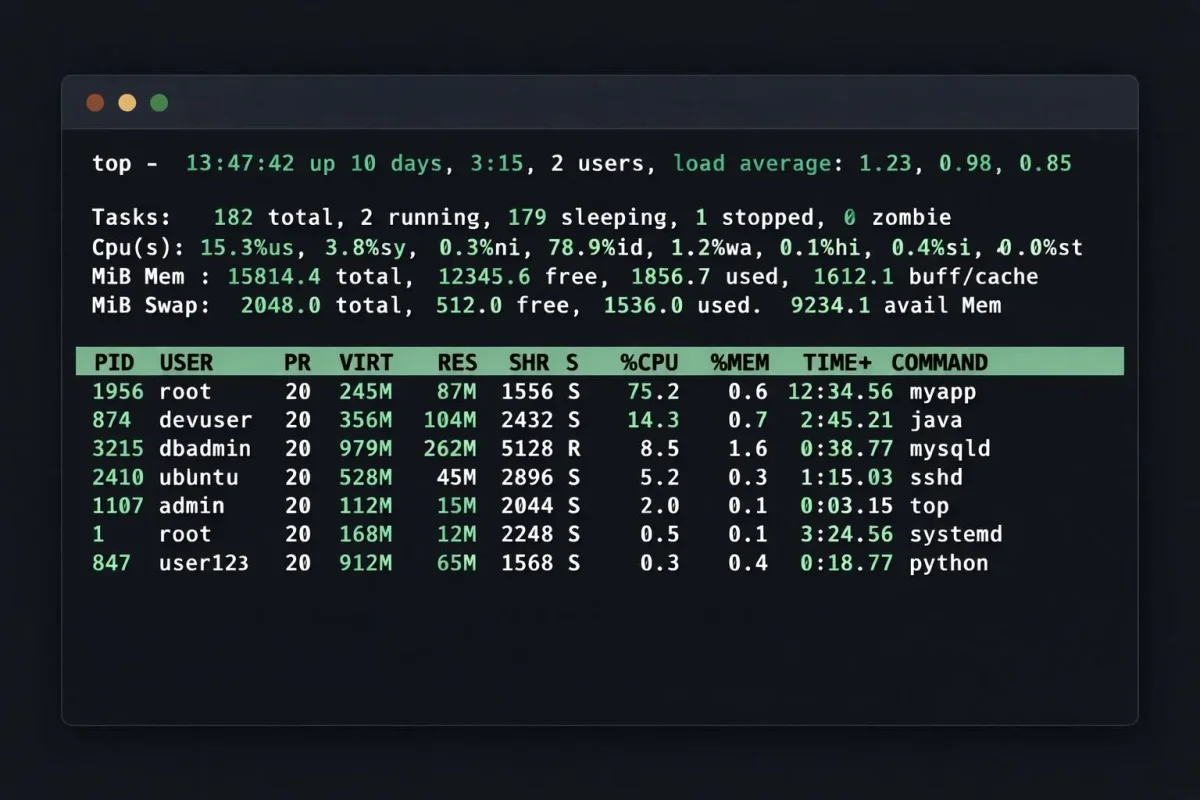This screenshot has width=1200, height=800.
Task: Click the load average label
Action: coord(752,163)
